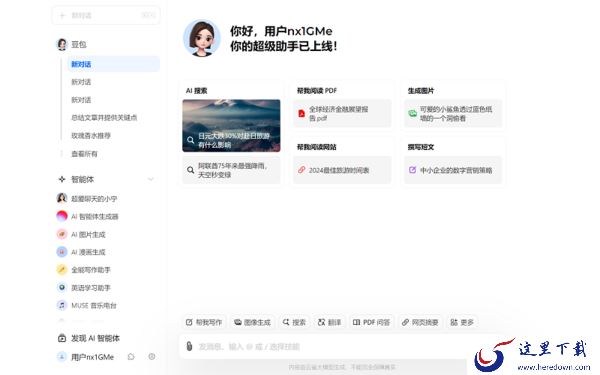The height and width of the screenshot is (375, 600).
Task: Select 阿联酋75年来最强降雨 search suggestion
Action: coord(231,170)
